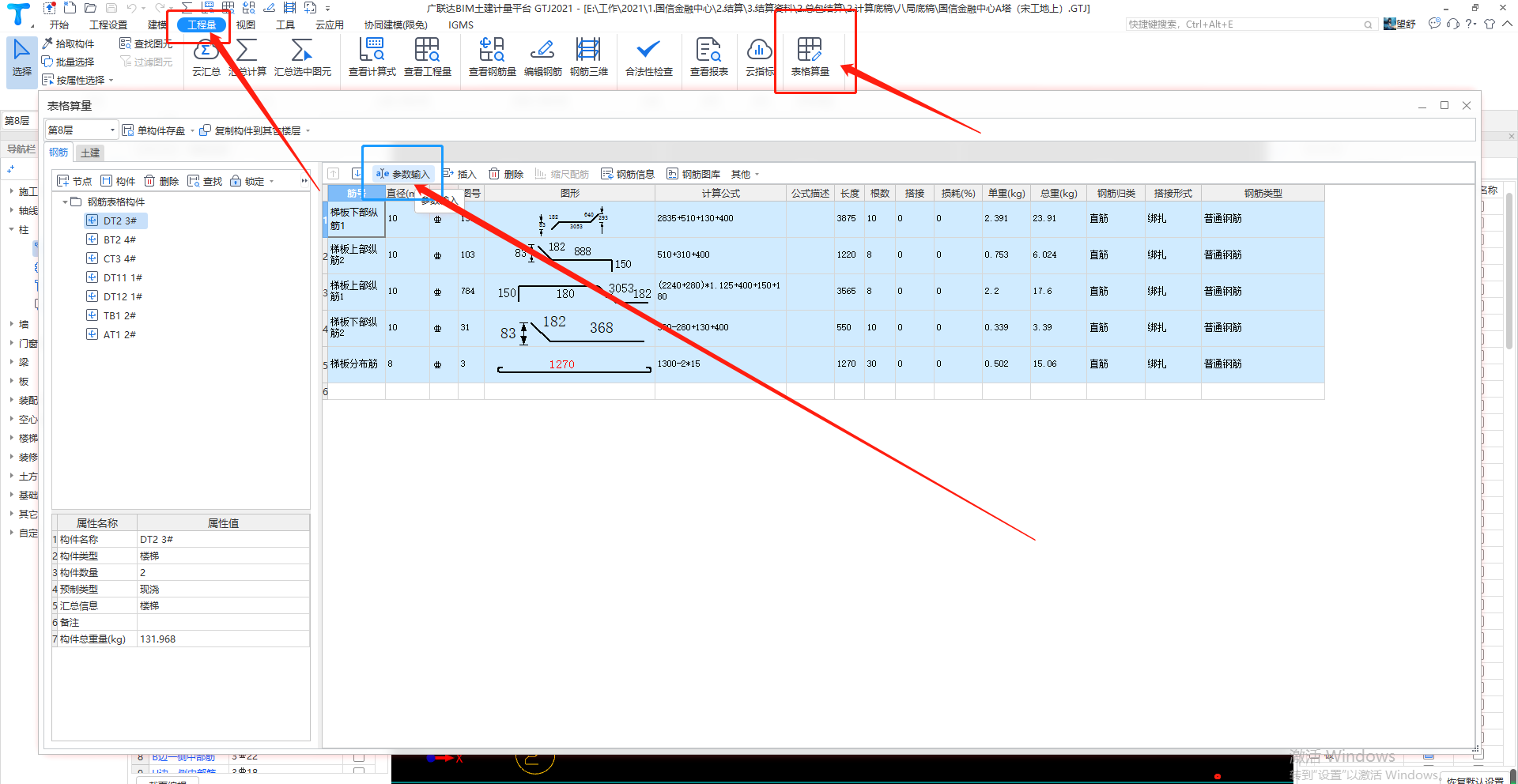This screenshot has width=1518, height=784.
Task: Open 云指标 cloud indicator tool
Action: click(x=759, y=57)
